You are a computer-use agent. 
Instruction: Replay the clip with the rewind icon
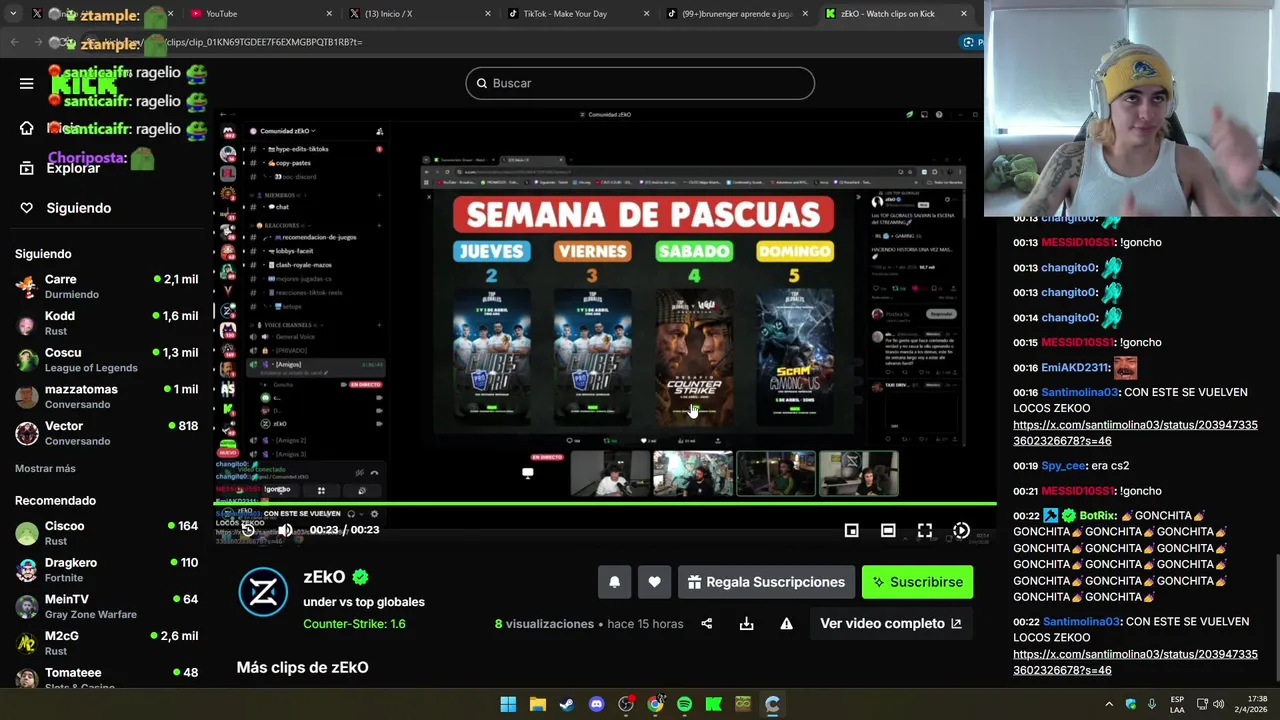tap(248, 530)
